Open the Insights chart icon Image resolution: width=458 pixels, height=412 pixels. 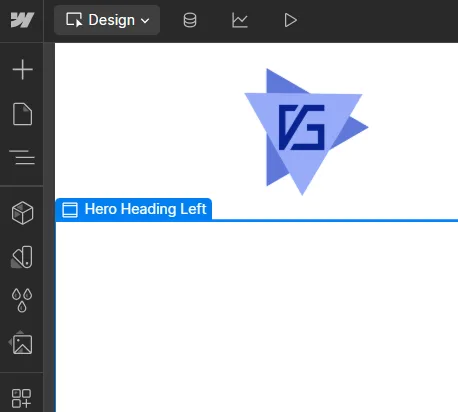pos(240,20)
